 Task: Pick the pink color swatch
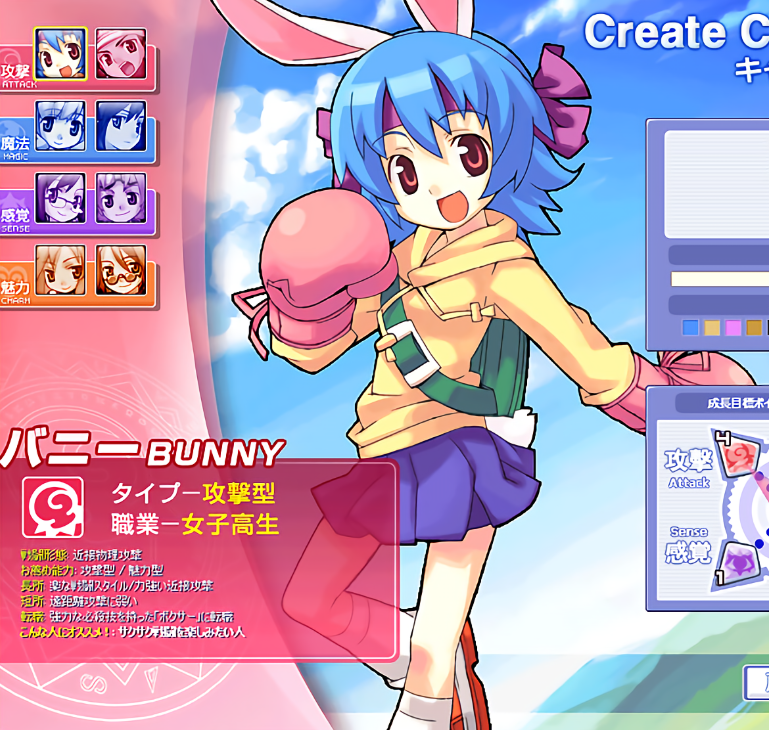(x=733, y=327)
